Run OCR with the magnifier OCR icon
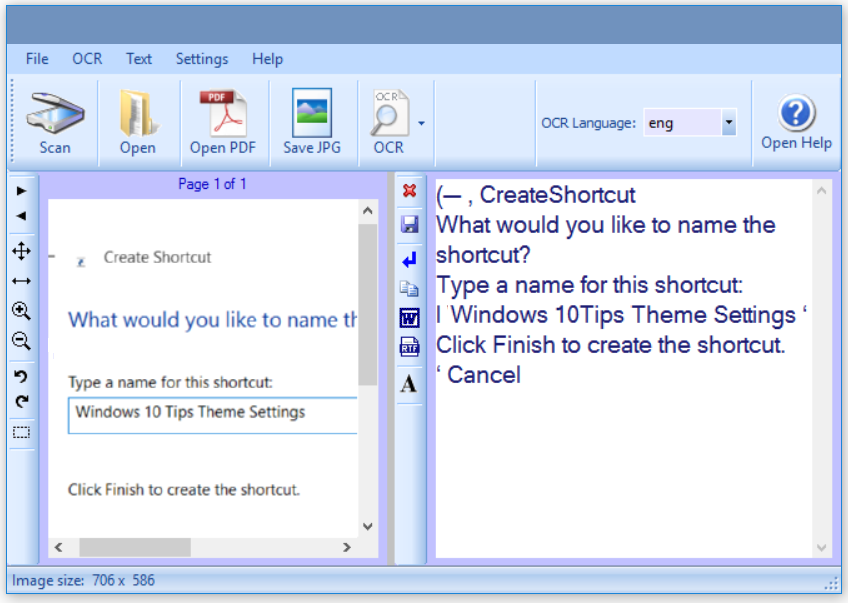This screenshot has height=603, width=848. (x=389, y=113)
